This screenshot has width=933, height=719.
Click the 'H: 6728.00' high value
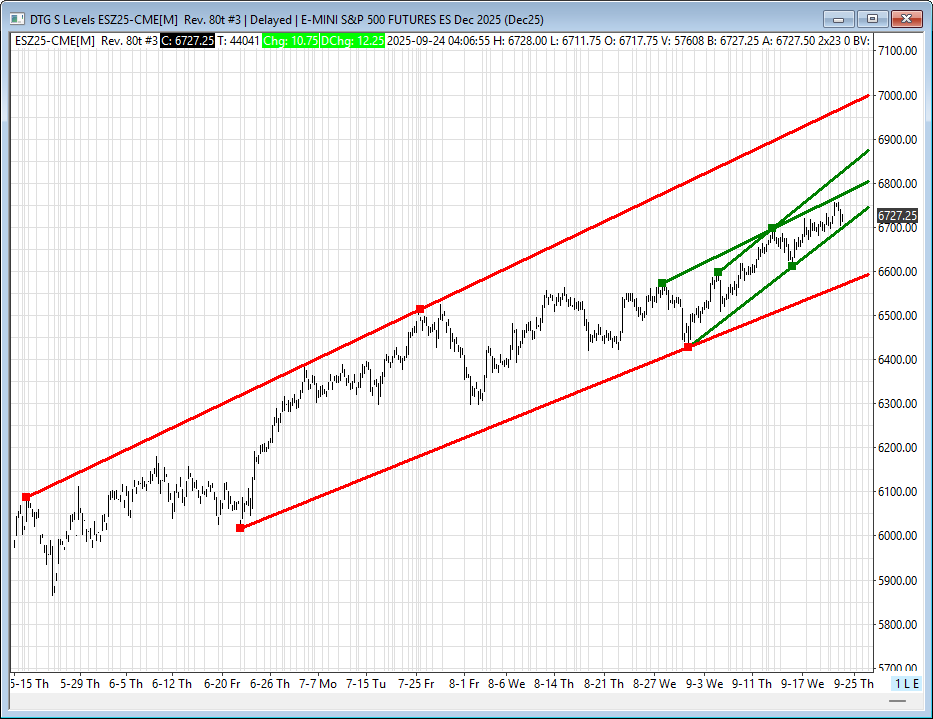(x=520, y=40)
